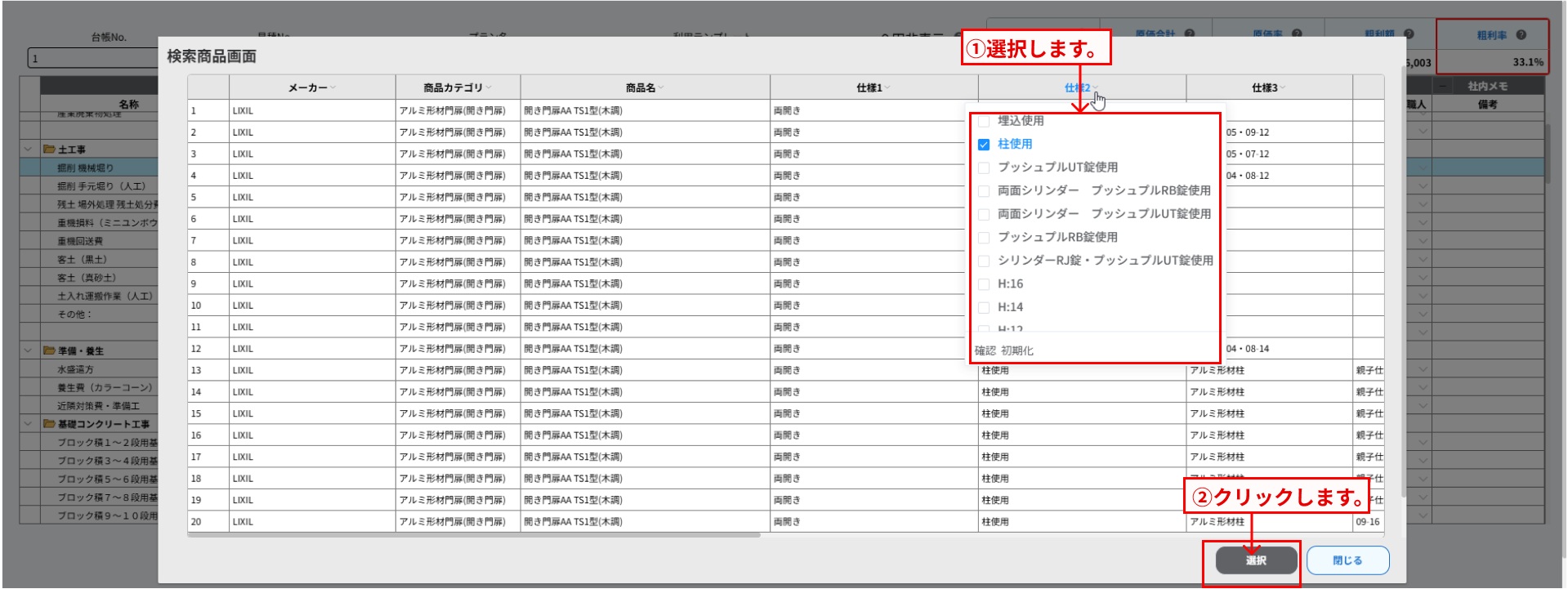Check シリンダーRJ錠・プッシュプルUT錠使用 option
Screen dimensions: 1568x589
pyautogui.click(x=984, y=261)
